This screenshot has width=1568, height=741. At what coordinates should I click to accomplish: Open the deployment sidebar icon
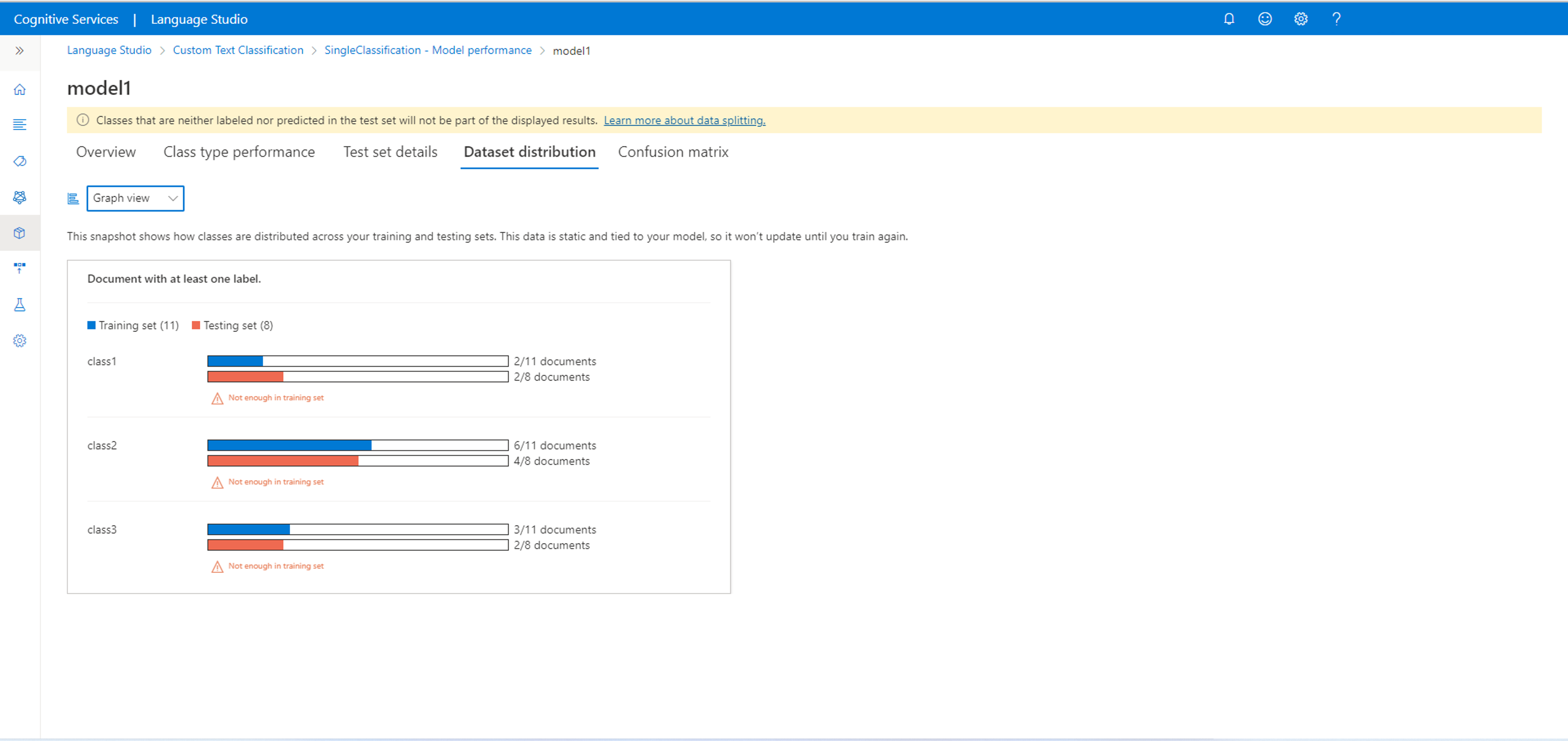coord(20,268)
